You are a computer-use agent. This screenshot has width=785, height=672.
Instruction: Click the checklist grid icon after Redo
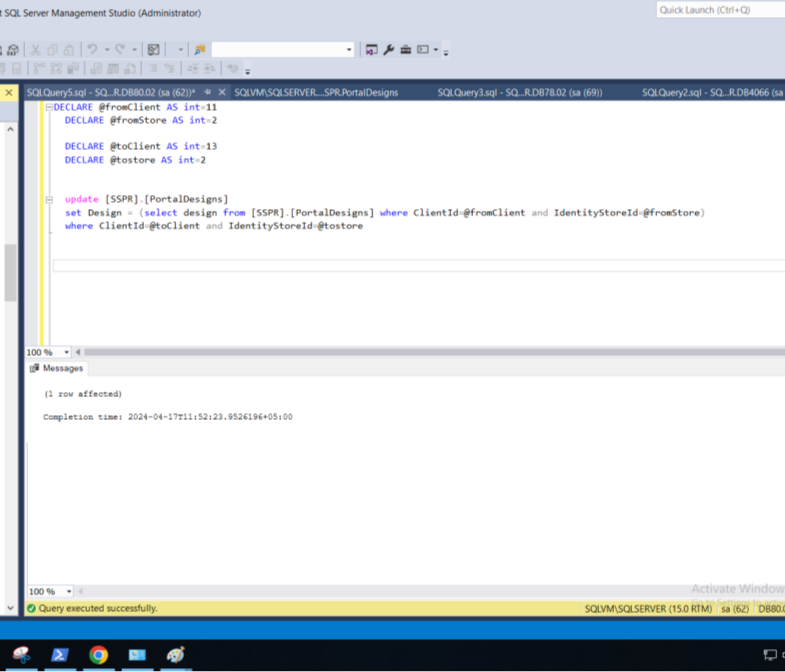click(x=154, y=50)
